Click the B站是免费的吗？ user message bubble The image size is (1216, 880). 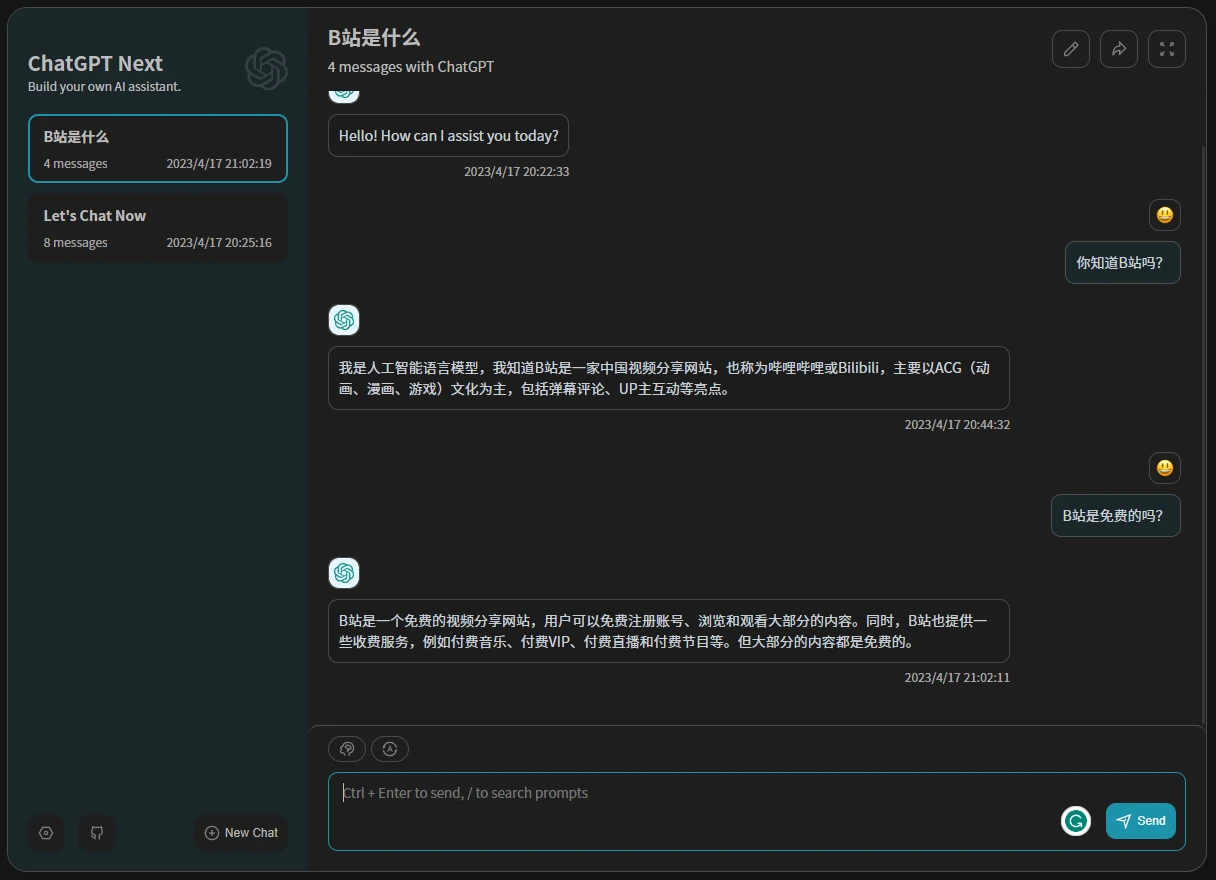pos(1116,516)
